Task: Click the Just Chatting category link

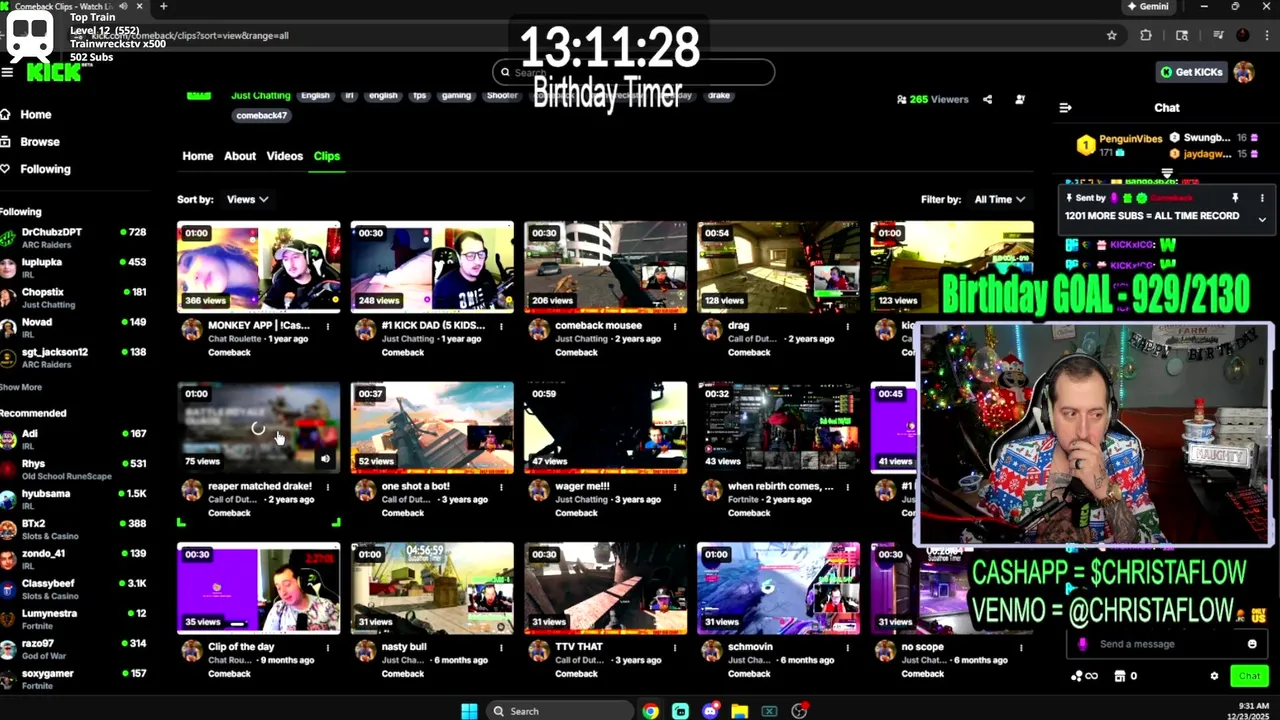Action: point(260,95)
